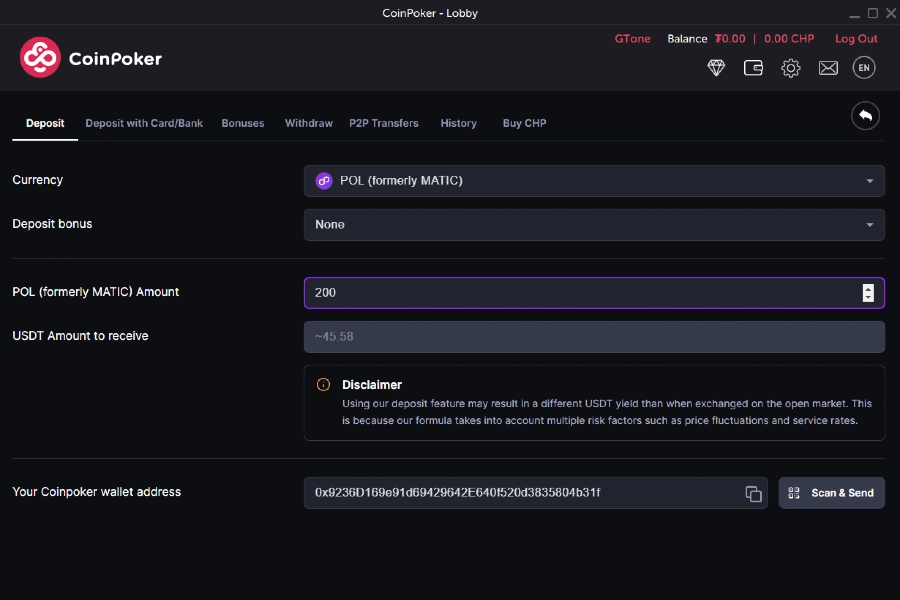900x600 pixels.
Task: Open the mail messages icon
Action: click(828, 68)
